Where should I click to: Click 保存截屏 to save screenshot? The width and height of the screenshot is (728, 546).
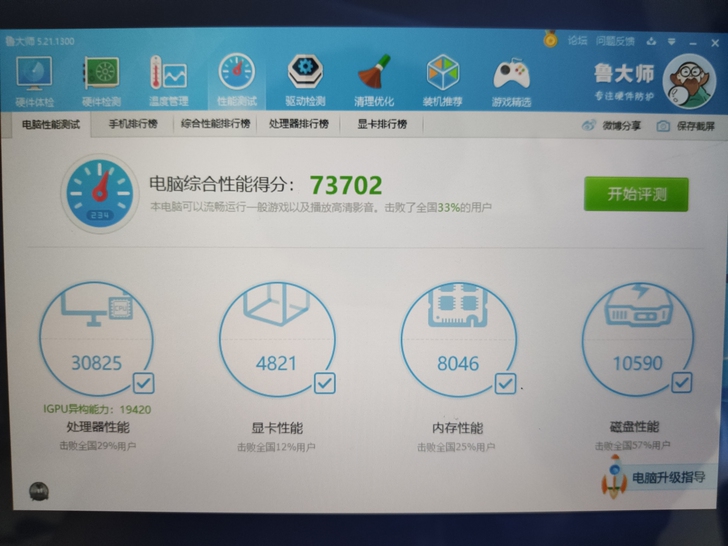686,126
